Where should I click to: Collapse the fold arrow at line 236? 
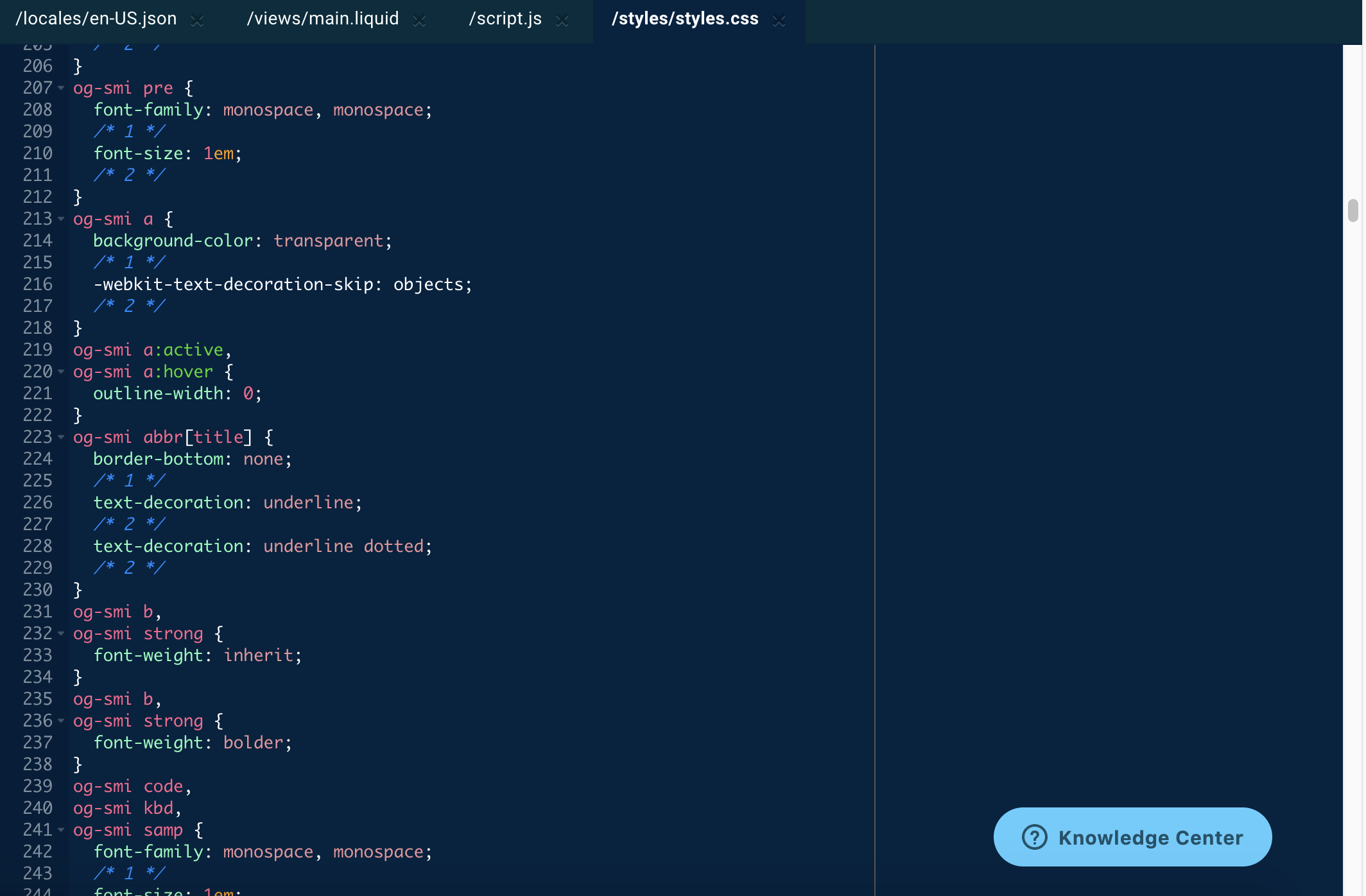(x=61, y=721)
